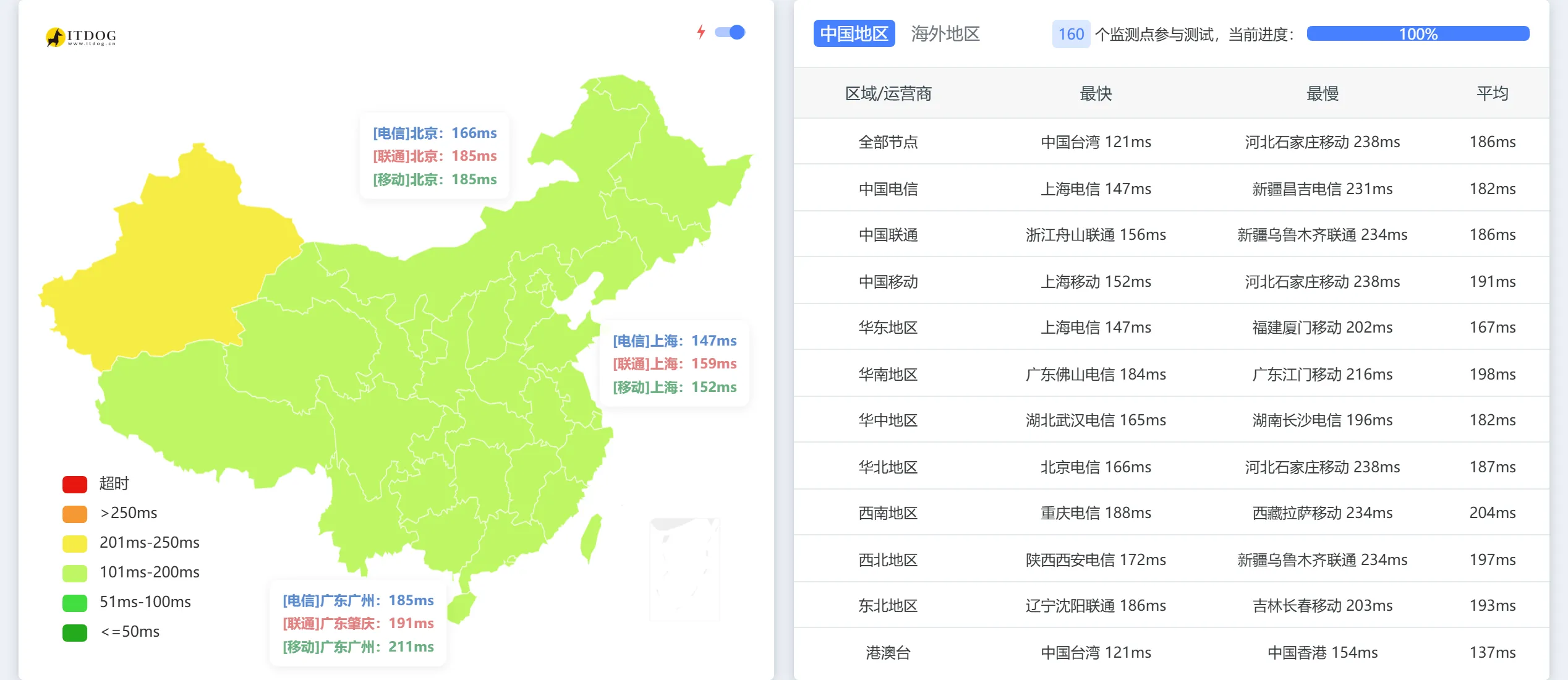Click the 平均 column header
Image resolution: width=1568 pixels, height=680 pixels.
click(x=1493, y=93)
